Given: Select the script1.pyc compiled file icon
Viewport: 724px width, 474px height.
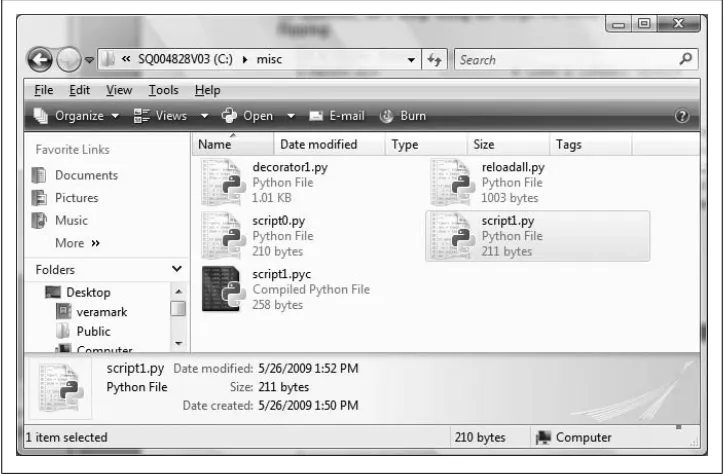Looking at the screenshot, I should pyautogui.click(x=222, y=289).
